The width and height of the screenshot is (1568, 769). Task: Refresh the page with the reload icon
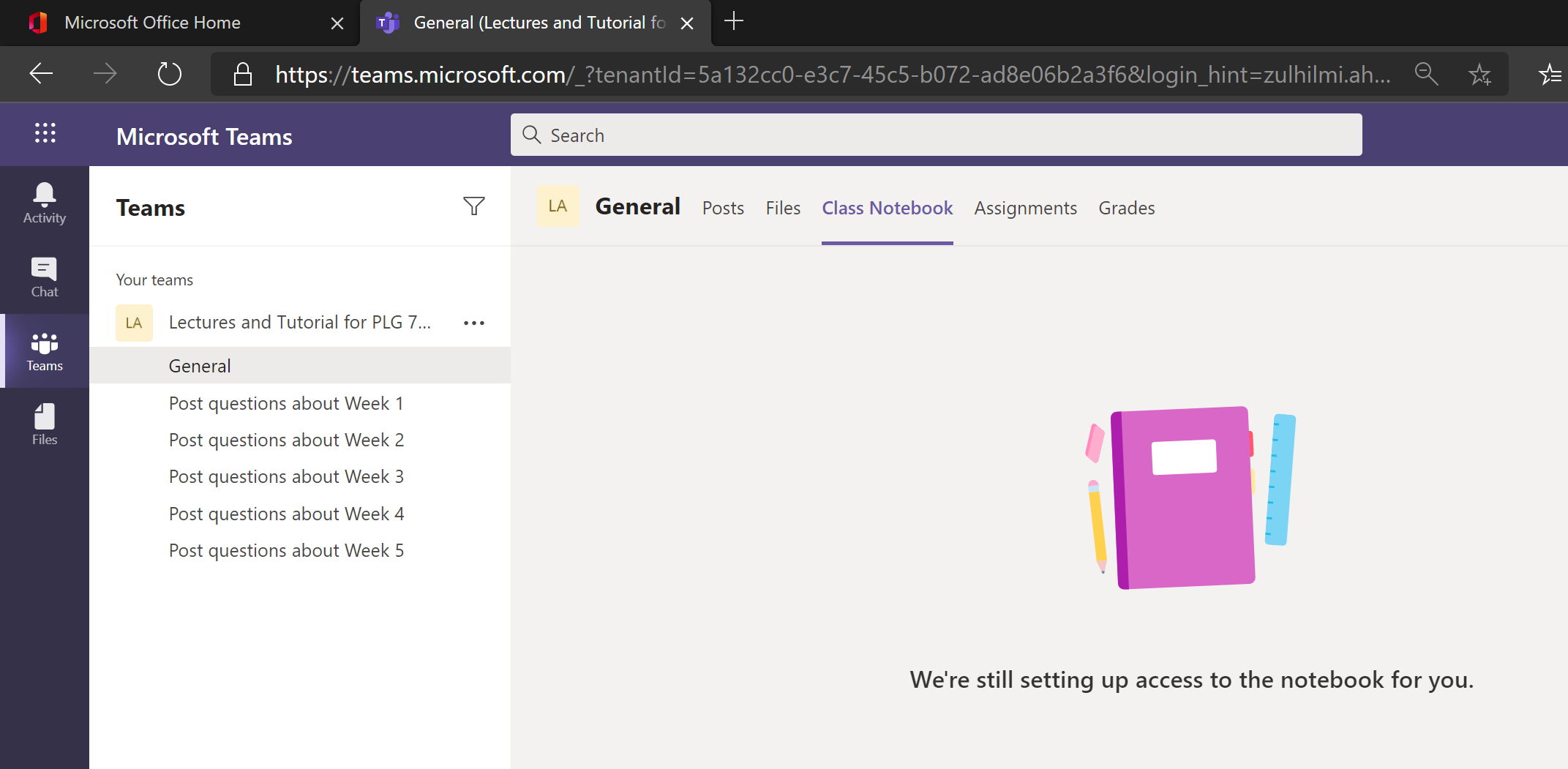click(170, 73)
